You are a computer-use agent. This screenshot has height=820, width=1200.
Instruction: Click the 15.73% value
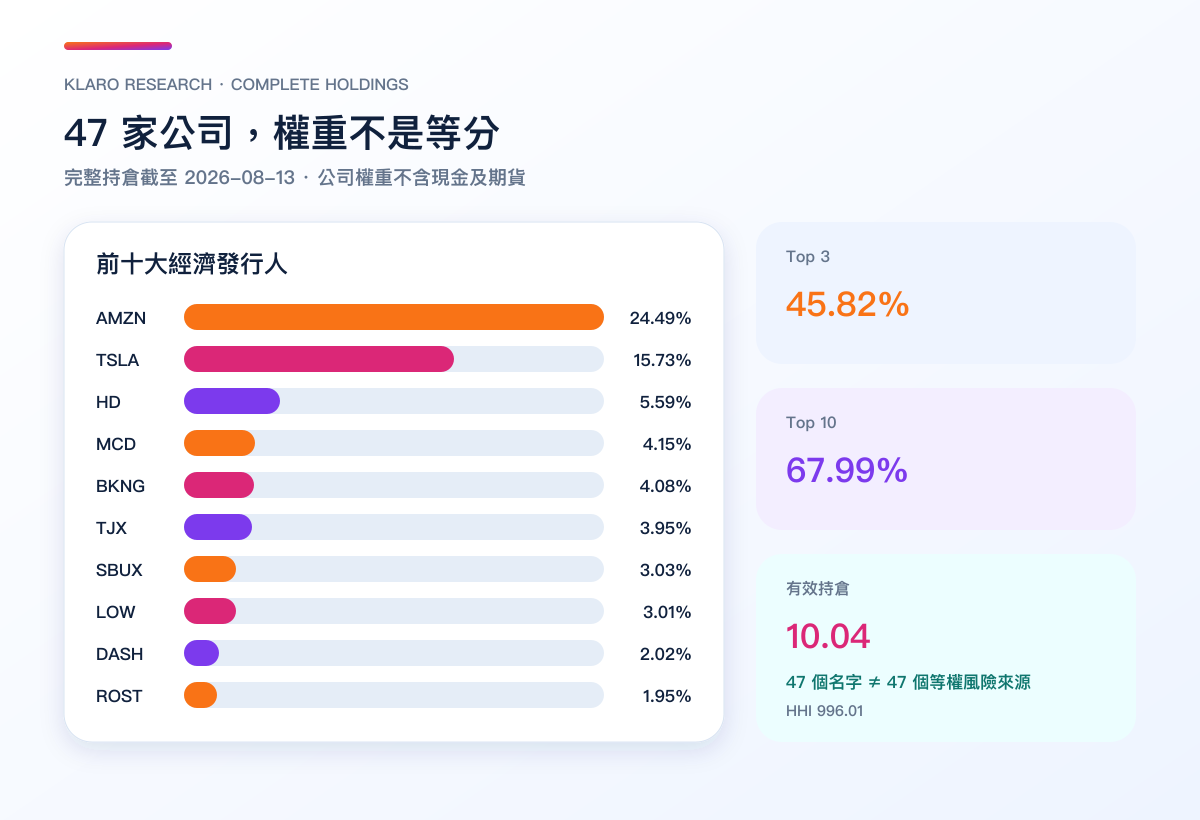click(662, 360)
